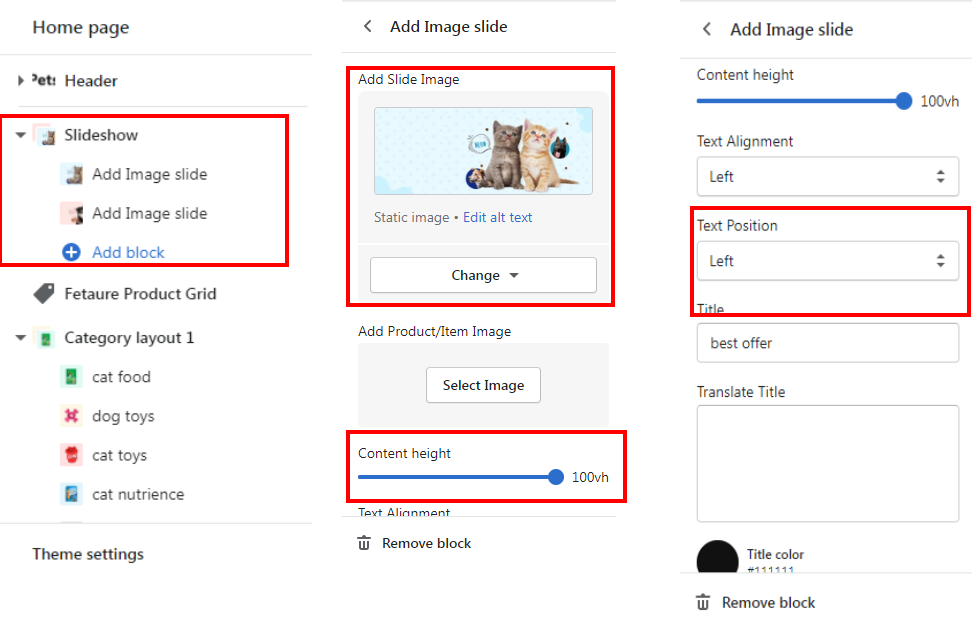Click the back arrow in the middle panel

click(x=368, y=27)
